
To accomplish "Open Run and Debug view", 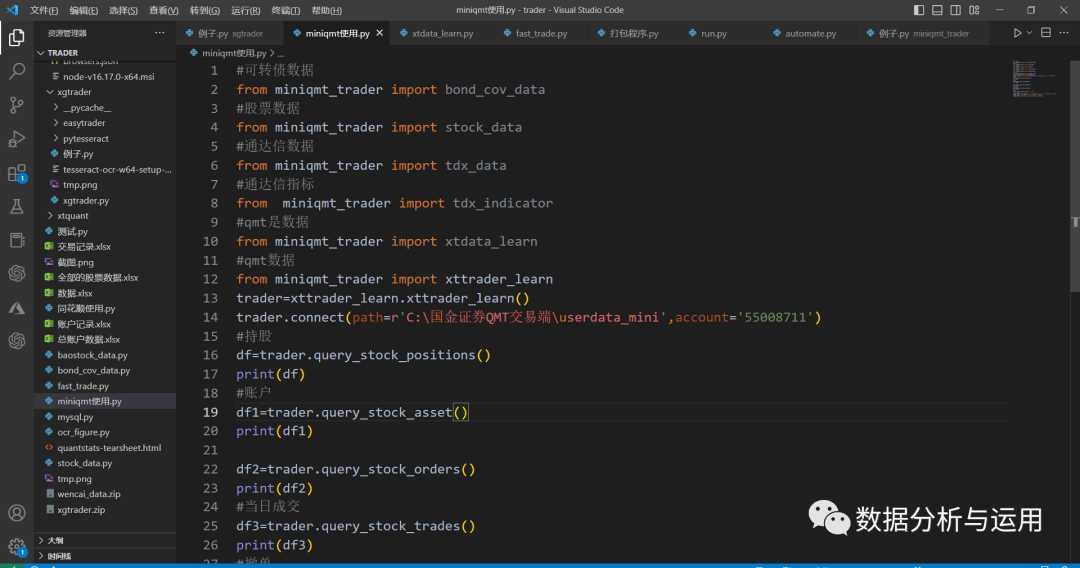I will tap(17, 138).
